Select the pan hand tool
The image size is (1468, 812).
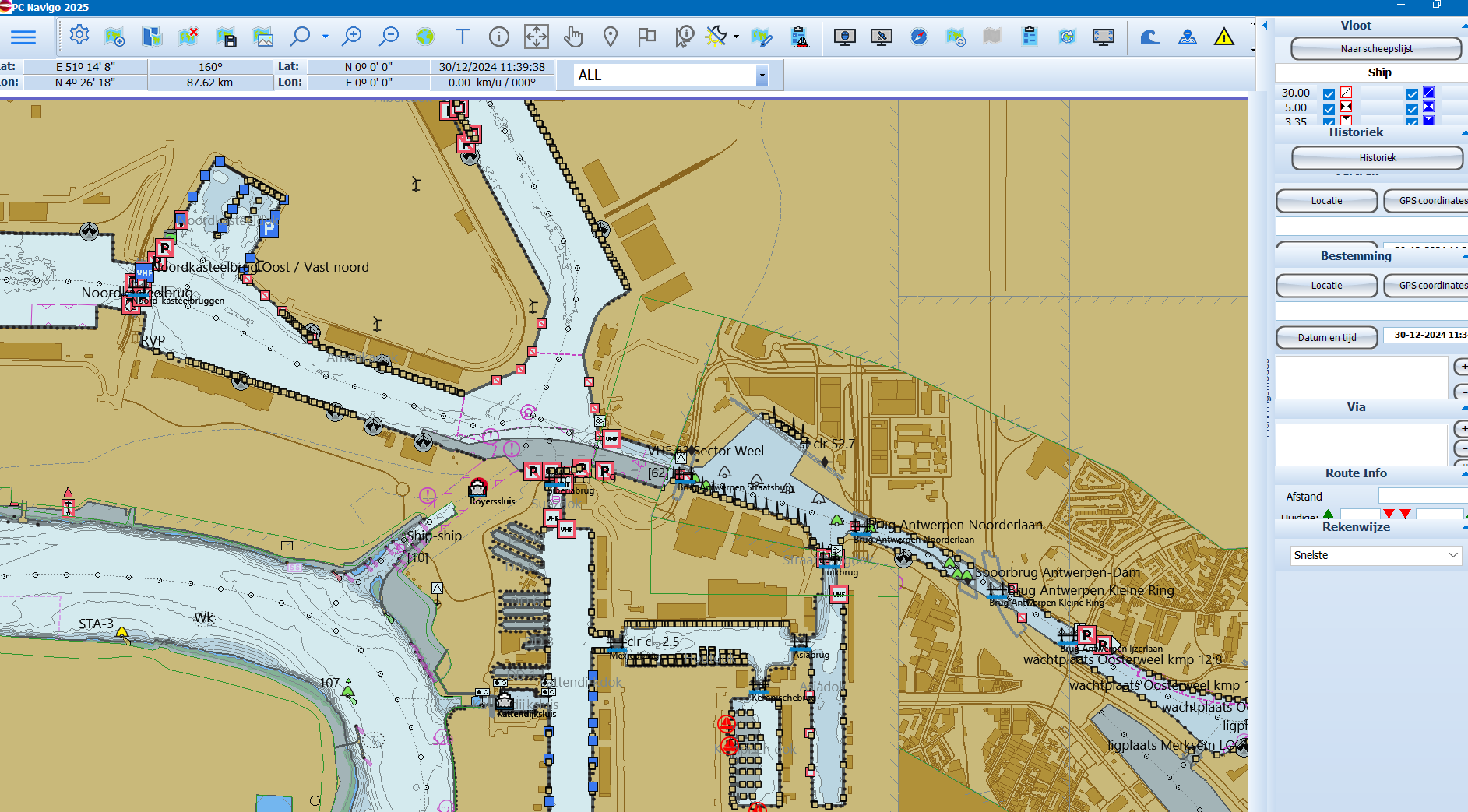pyautogui.click(x=574, y=37)
